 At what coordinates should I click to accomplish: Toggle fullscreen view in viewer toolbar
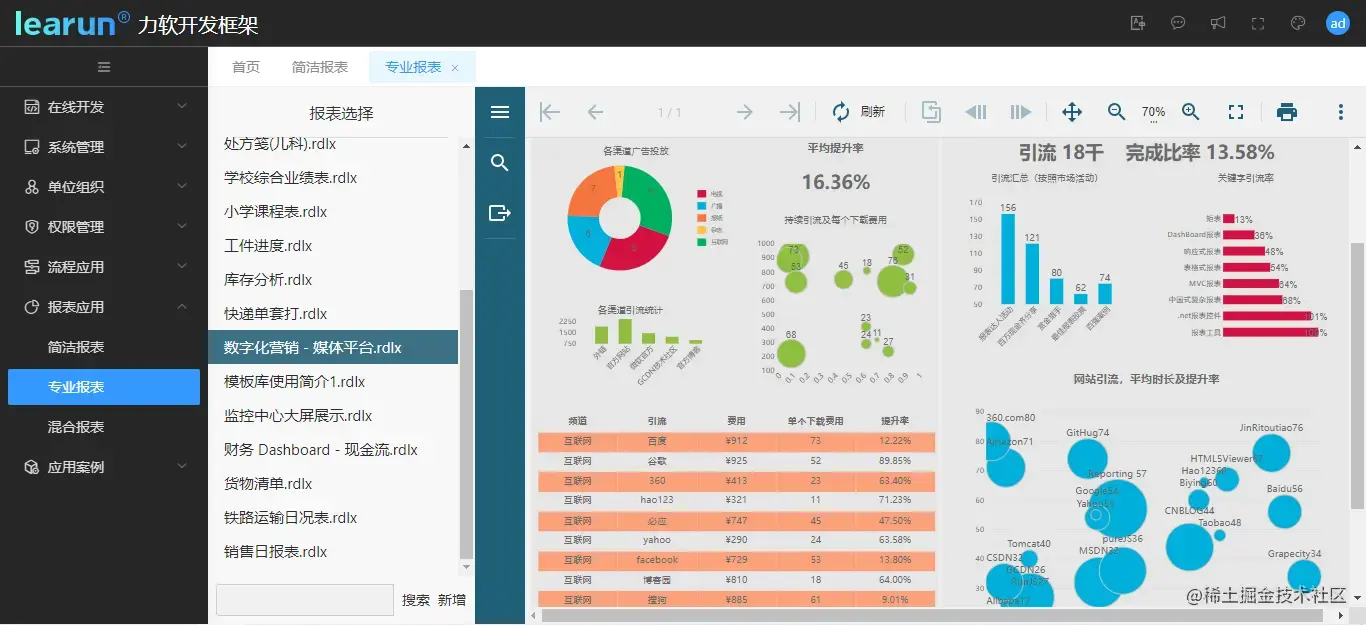[1236, 112]
